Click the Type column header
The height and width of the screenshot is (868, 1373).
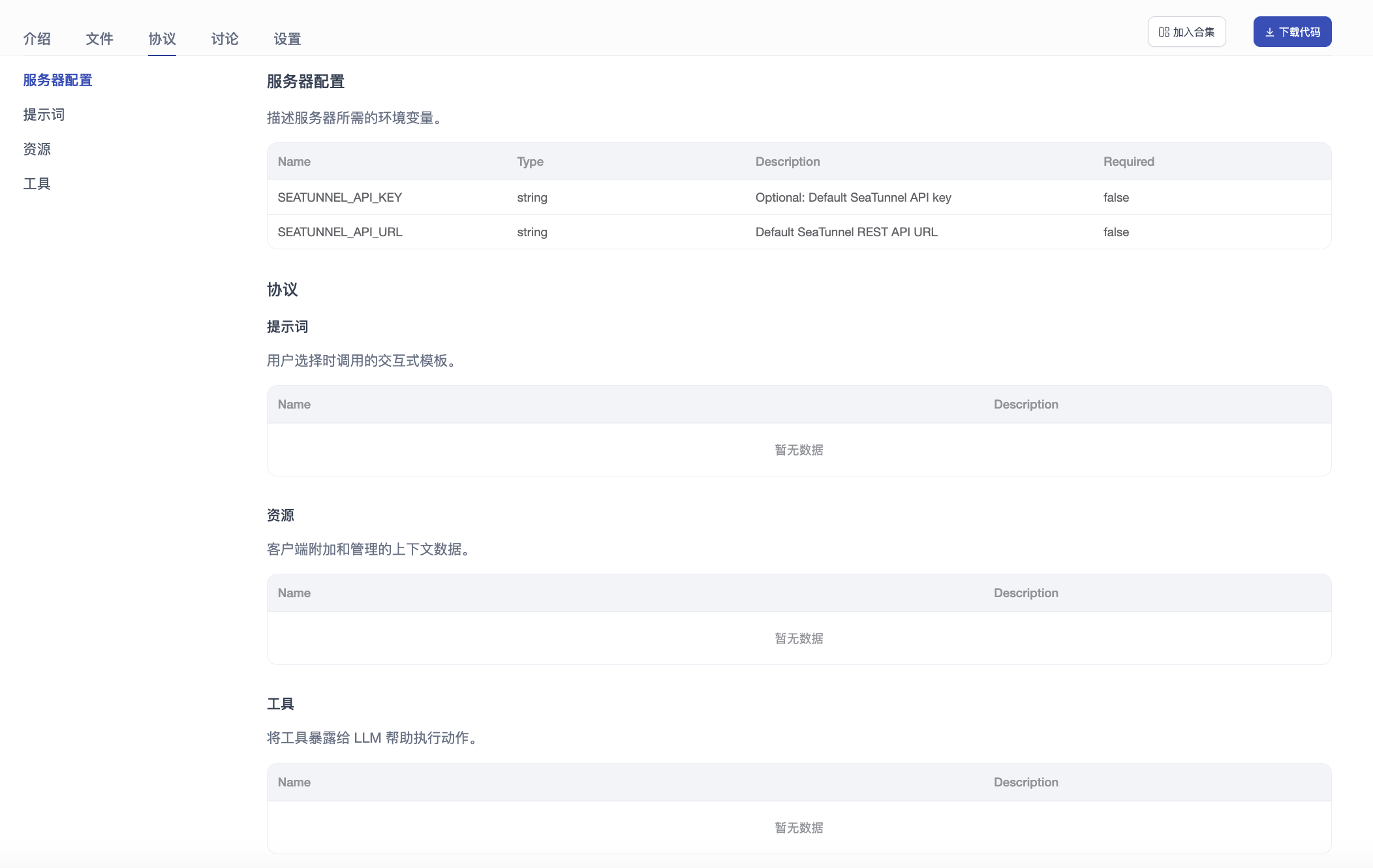(530, 162)
